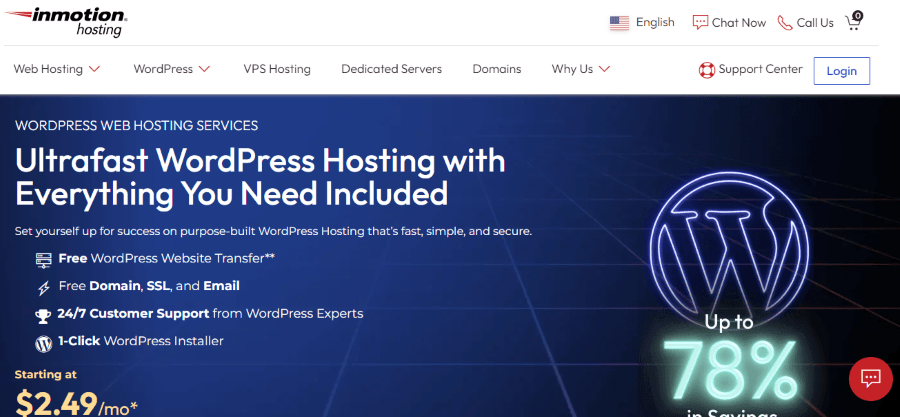Click the Login button
This screenshot has width=900, height=417.
click(x=841, y=71)
